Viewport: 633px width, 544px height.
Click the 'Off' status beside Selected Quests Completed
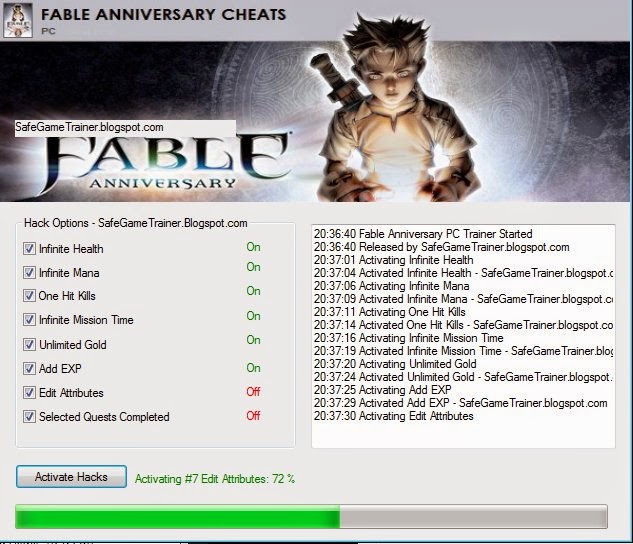[x=253, y=415]
